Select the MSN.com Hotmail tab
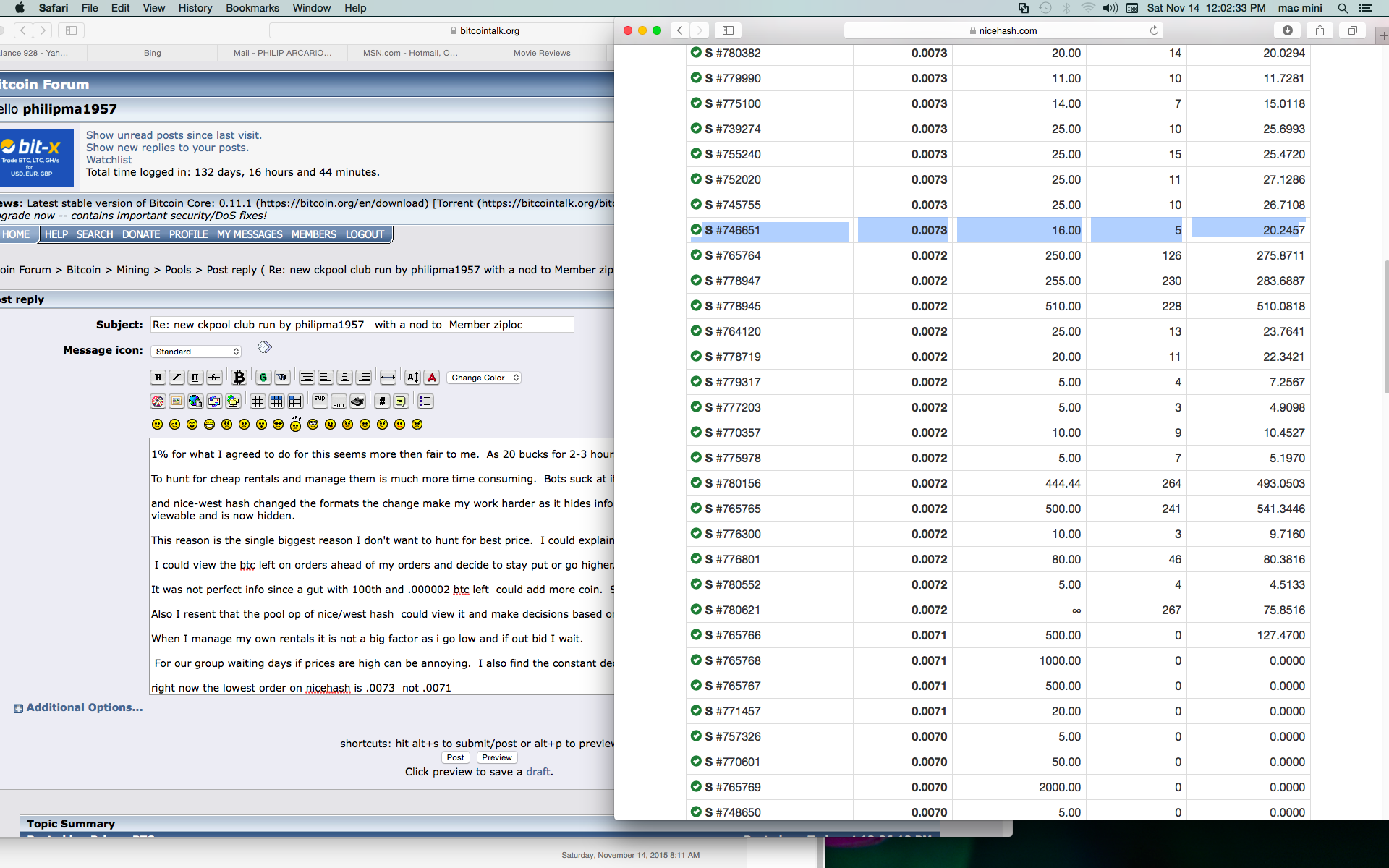 point(411,53)
